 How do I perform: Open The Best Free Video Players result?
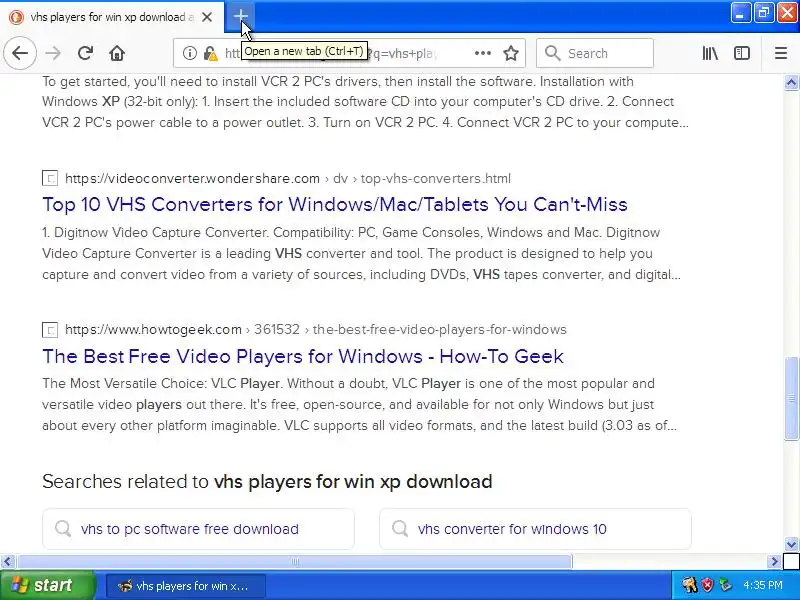point(303,356)
